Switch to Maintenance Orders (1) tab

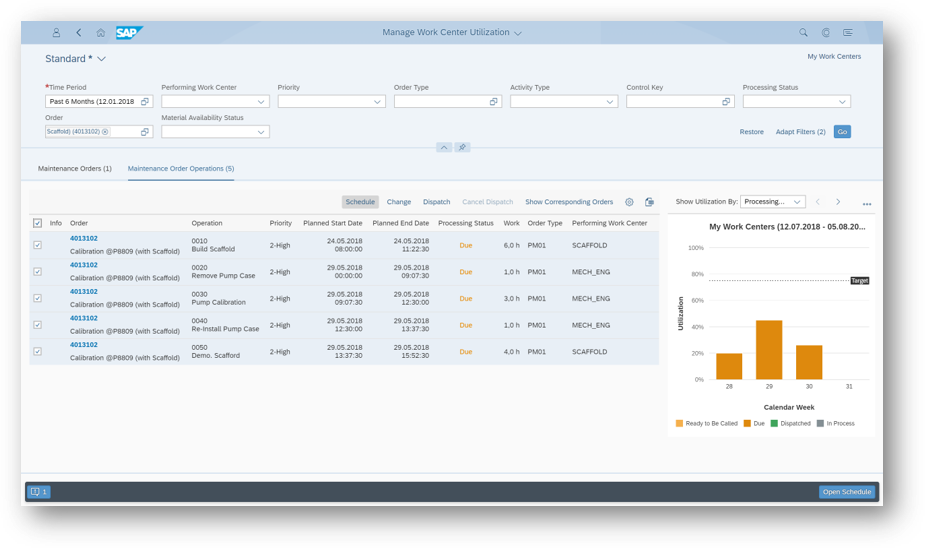point(75,169)
